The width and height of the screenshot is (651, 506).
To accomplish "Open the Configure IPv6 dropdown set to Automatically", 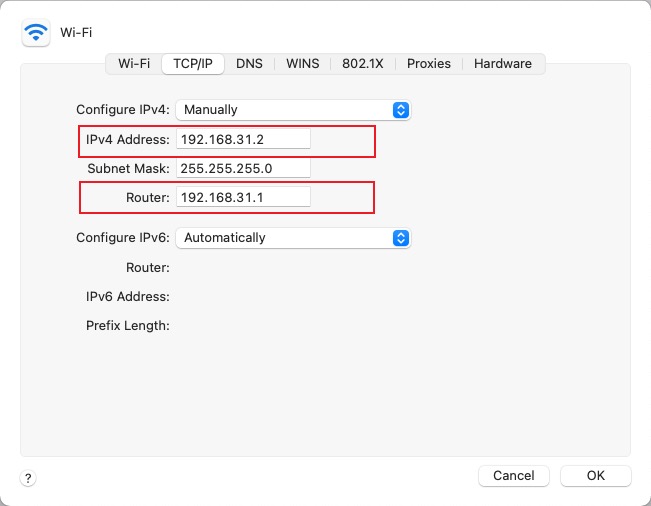I will 293,238.
